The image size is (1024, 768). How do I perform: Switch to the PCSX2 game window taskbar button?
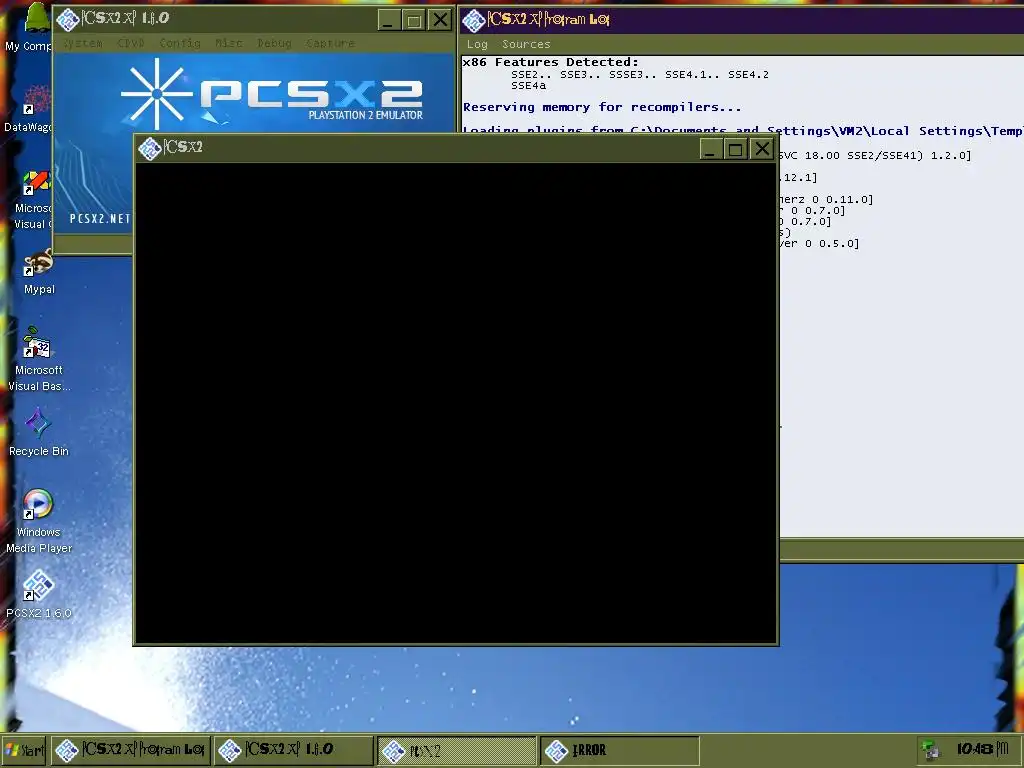click(456, 750)
